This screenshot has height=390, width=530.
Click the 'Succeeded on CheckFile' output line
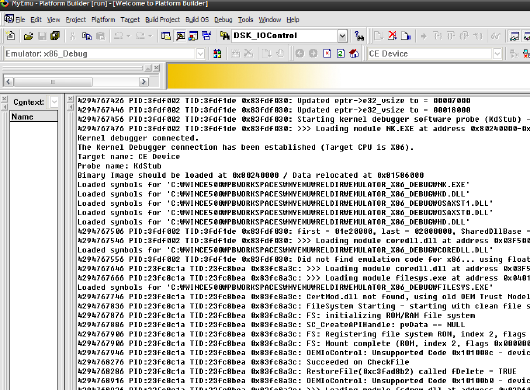tap(358, 362)
